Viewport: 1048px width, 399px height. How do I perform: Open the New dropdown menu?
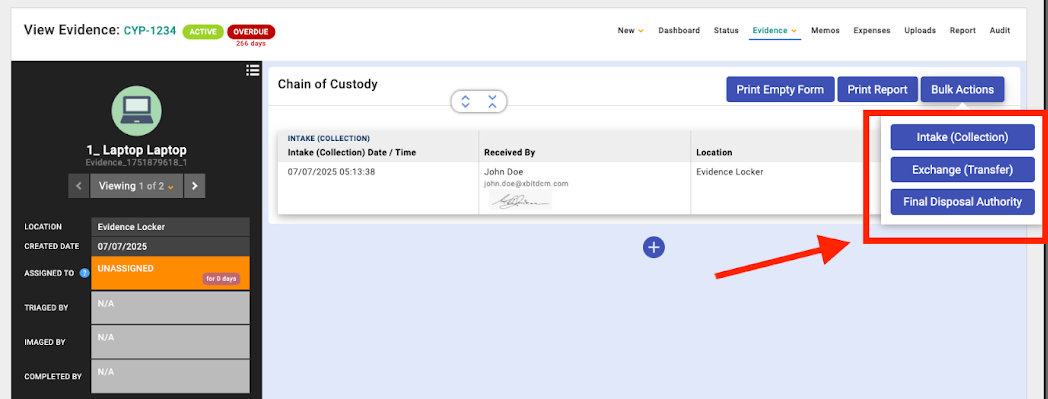click(x=630, y=30)
